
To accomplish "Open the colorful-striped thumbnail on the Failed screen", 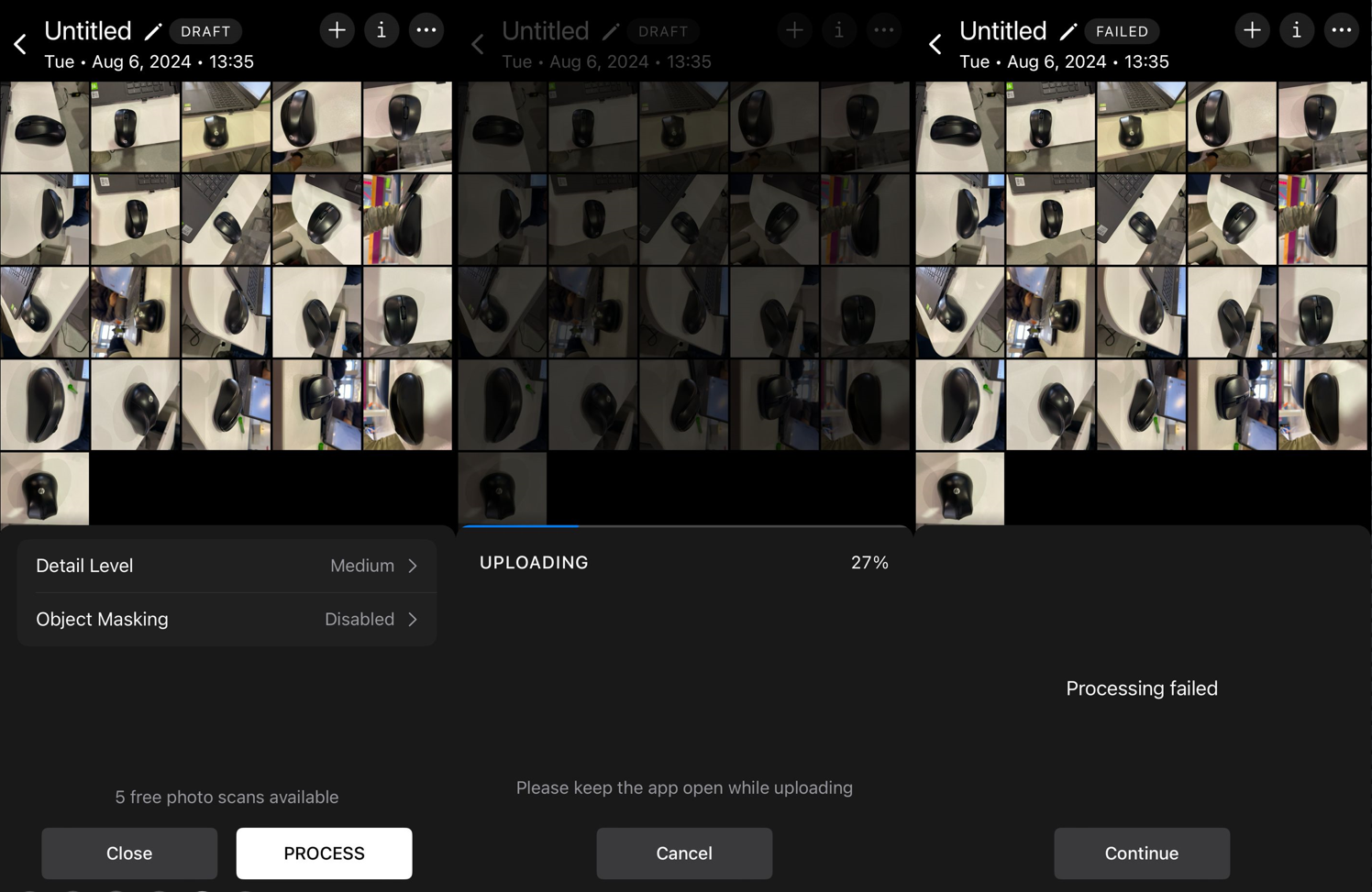I will 1322,219.
